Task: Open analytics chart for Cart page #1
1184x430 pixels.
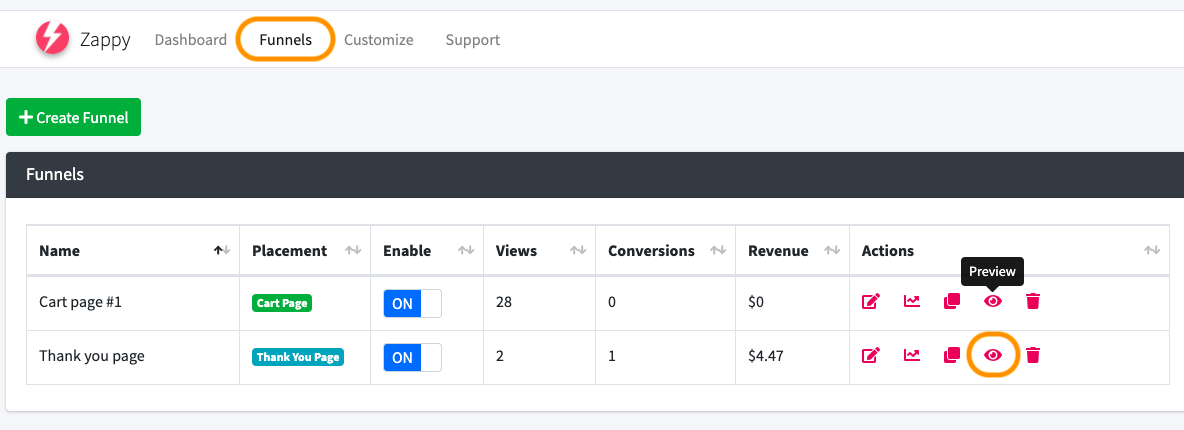Action: click(911, 301)
